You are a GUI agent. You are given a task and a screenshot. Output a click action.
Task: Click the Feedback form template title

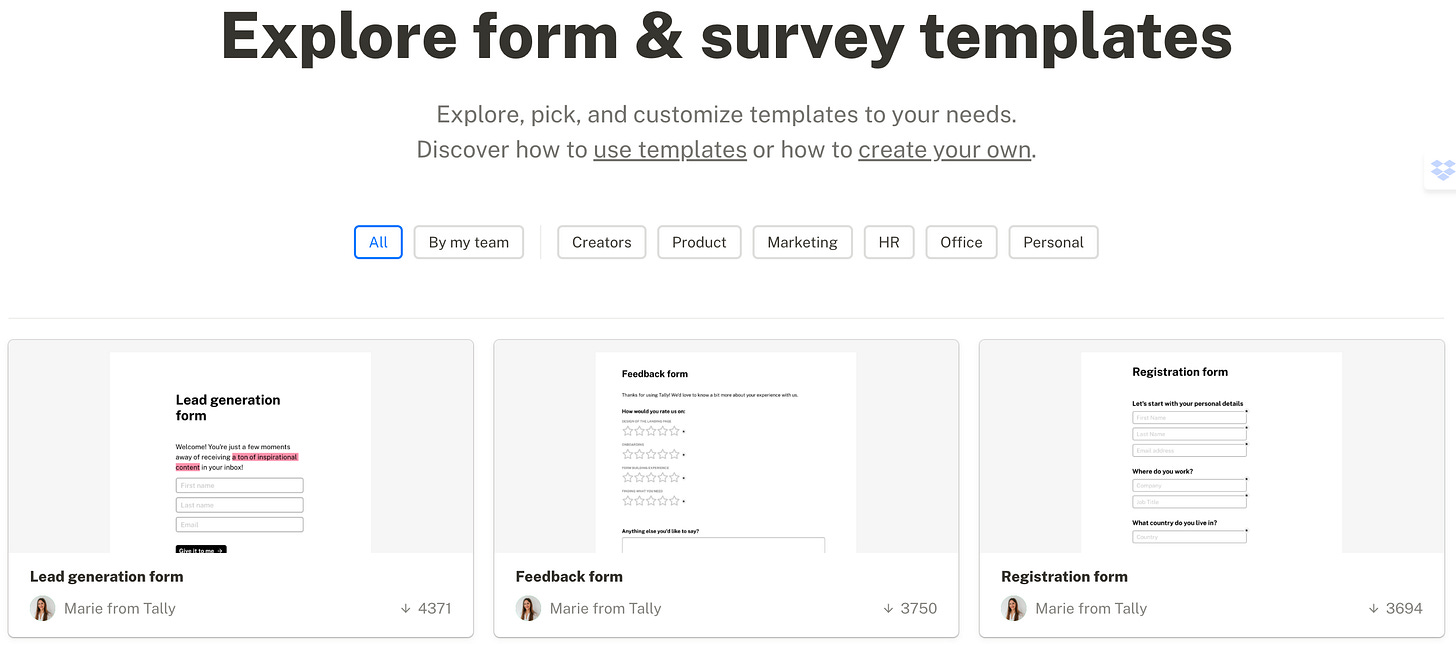pos(569,576)
